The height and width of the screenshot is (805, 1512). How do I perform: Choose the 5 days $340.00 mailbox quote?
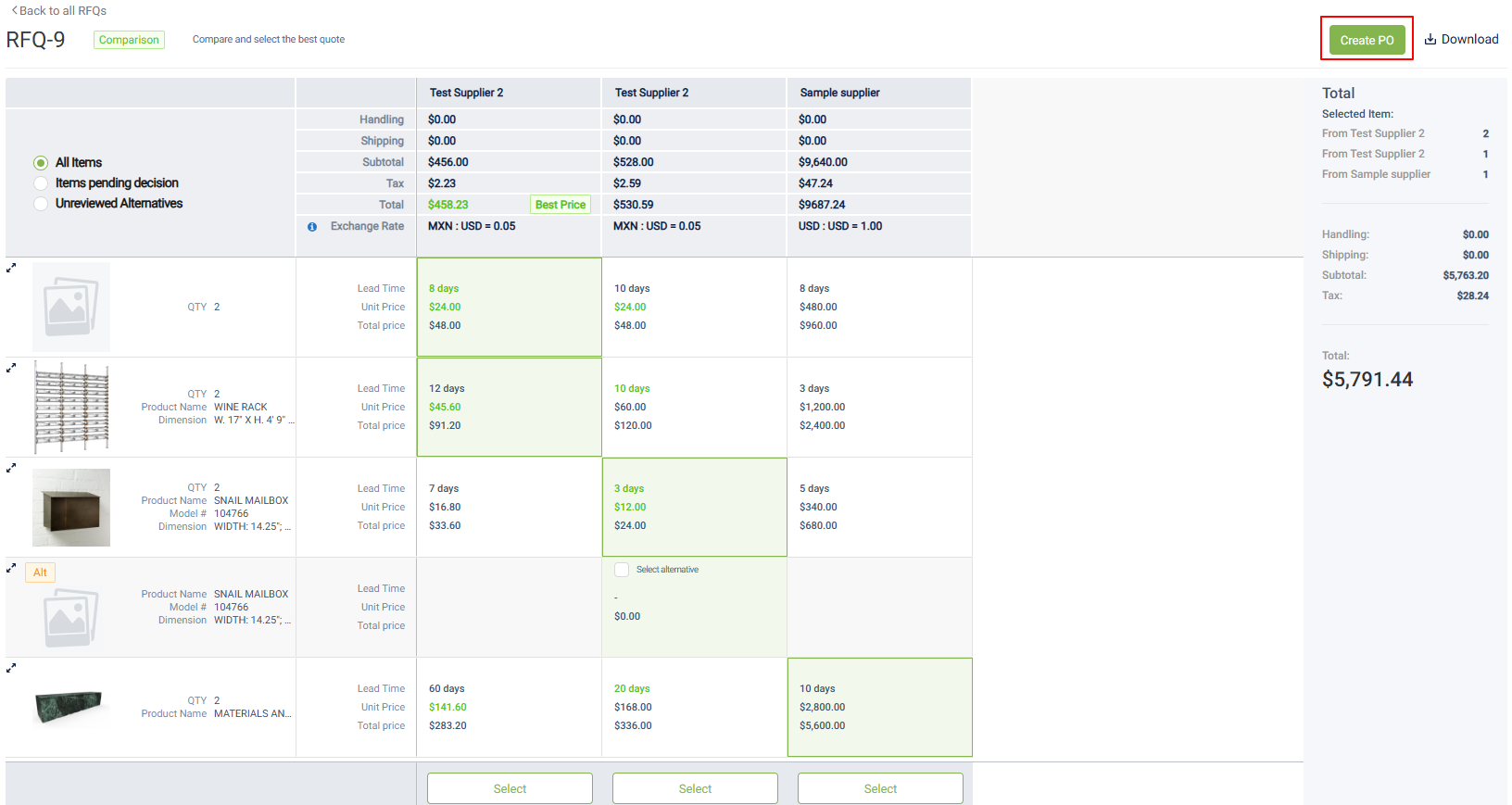[x=880, y=507]
